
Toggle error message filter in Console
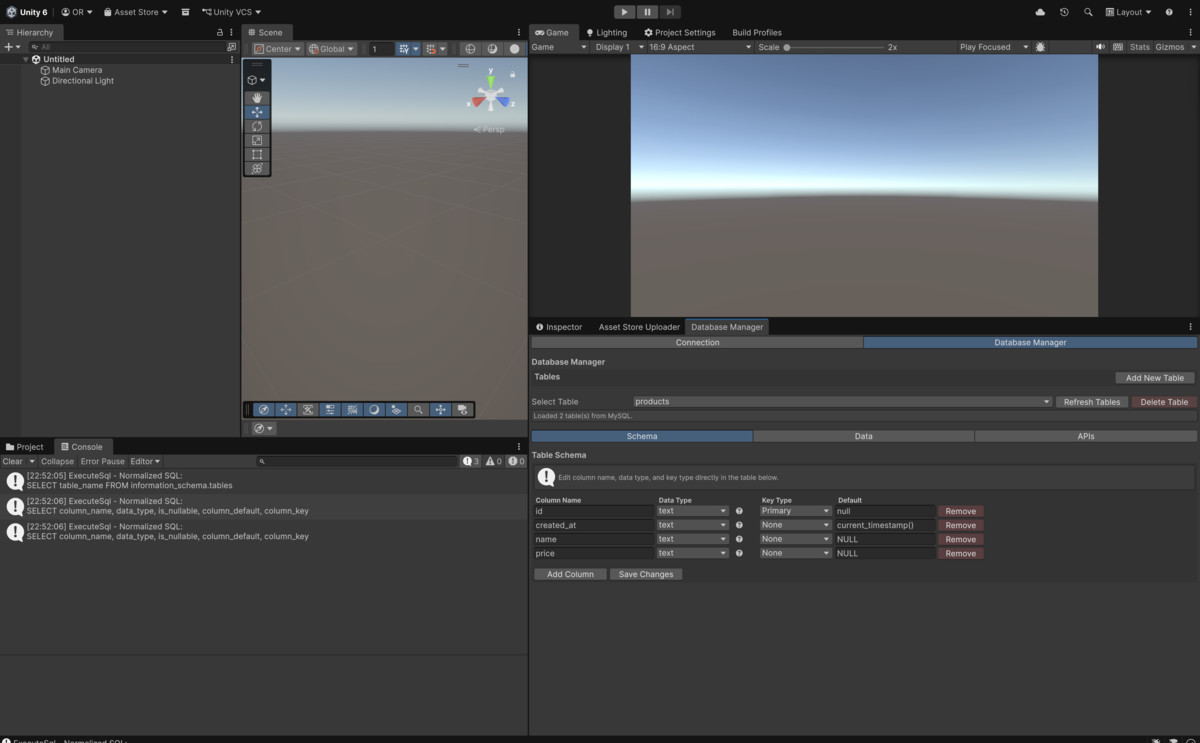tap(516, 461)
